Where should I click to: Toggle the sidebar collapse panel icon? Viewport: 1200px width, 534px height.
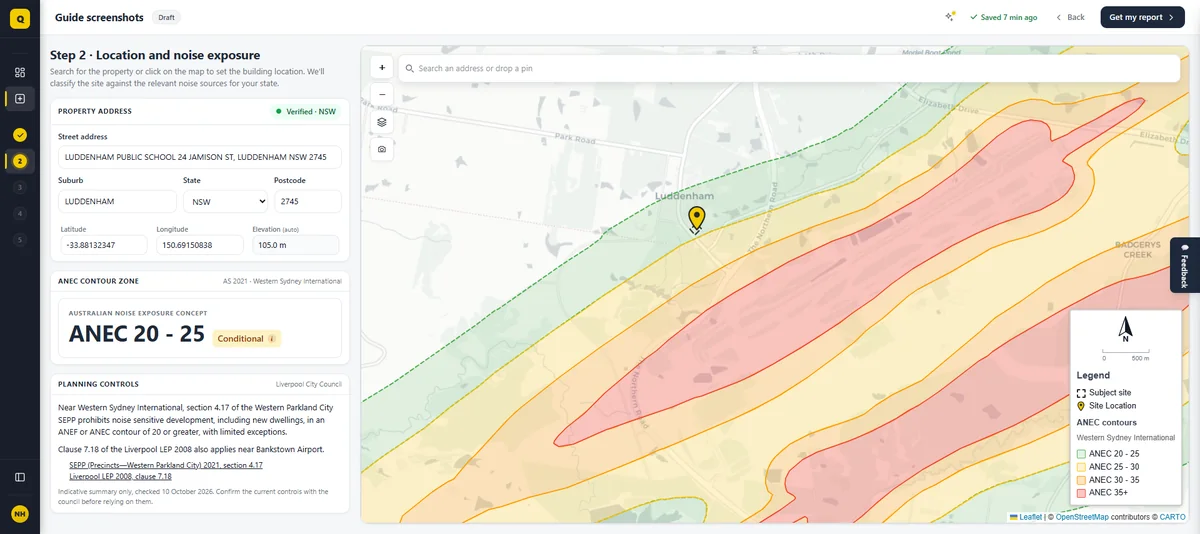[x=20, y=477]
